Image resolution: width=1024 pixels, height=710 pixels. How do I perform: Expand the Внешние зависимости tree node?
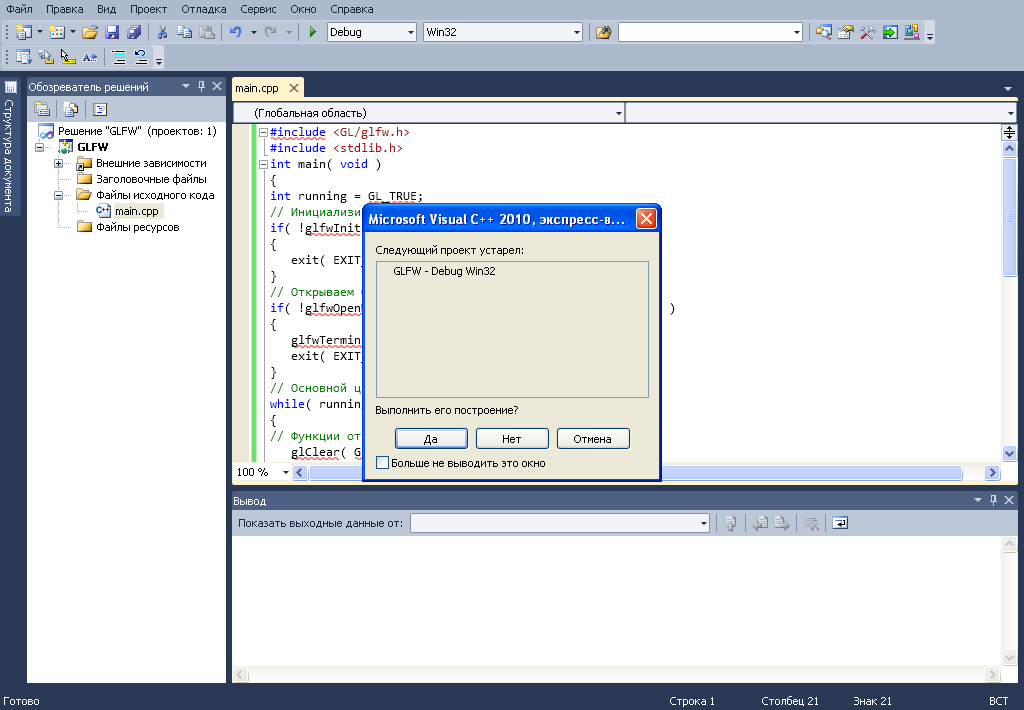coord(59,163)
